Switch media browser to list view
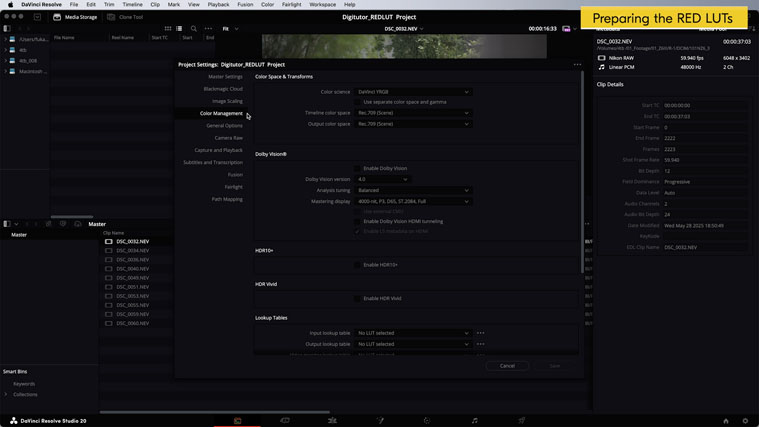759x427 pixels. click(x=179, y=29)
